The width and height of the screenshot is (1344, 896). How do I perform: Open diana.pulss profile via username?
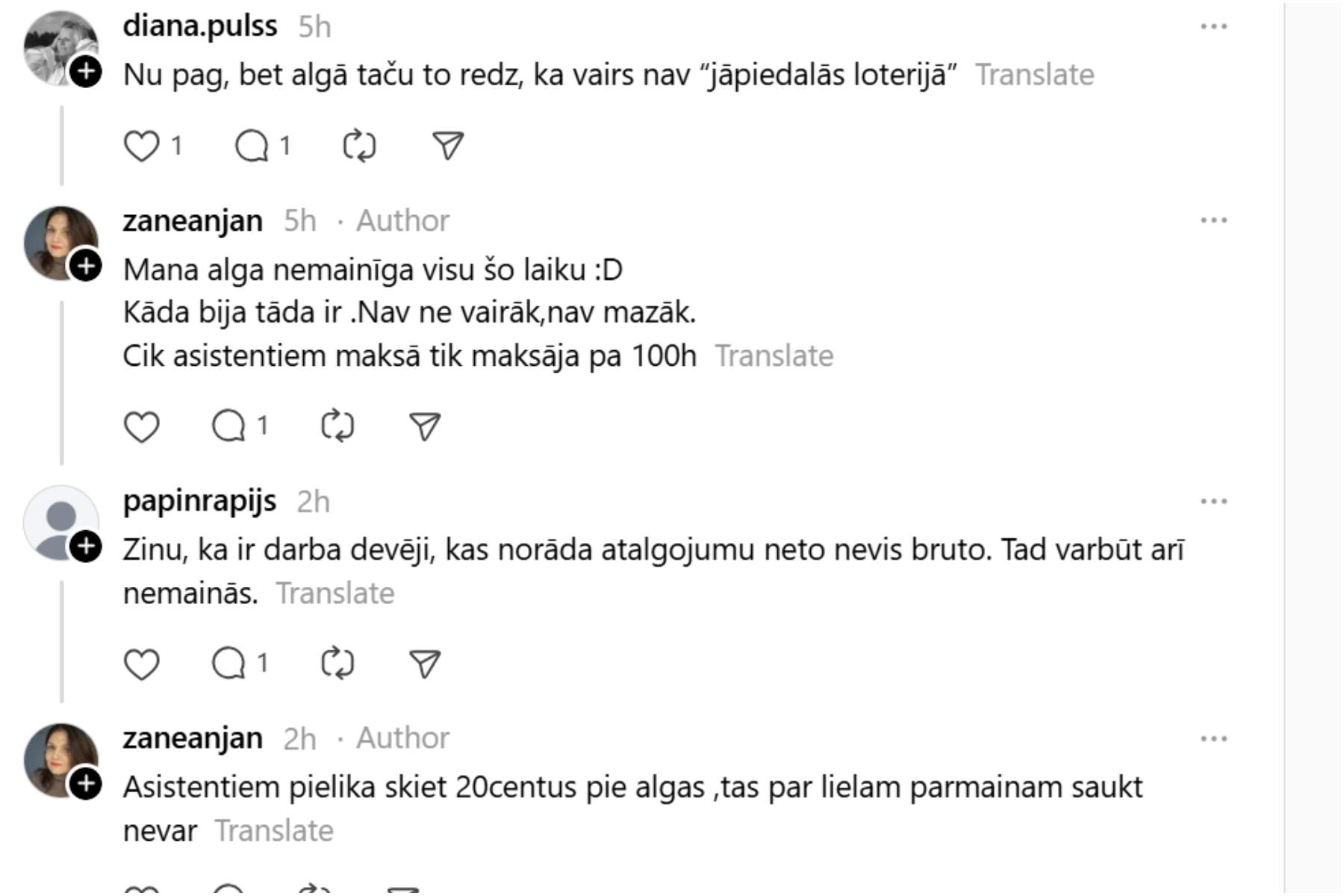[200, 26]
